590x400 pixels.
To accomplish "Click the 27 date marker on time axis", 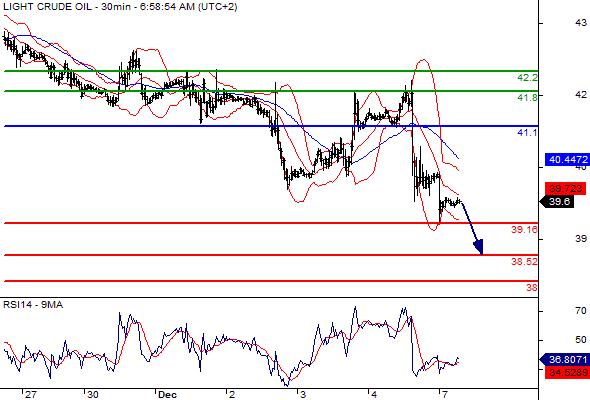I will (30, 394).
